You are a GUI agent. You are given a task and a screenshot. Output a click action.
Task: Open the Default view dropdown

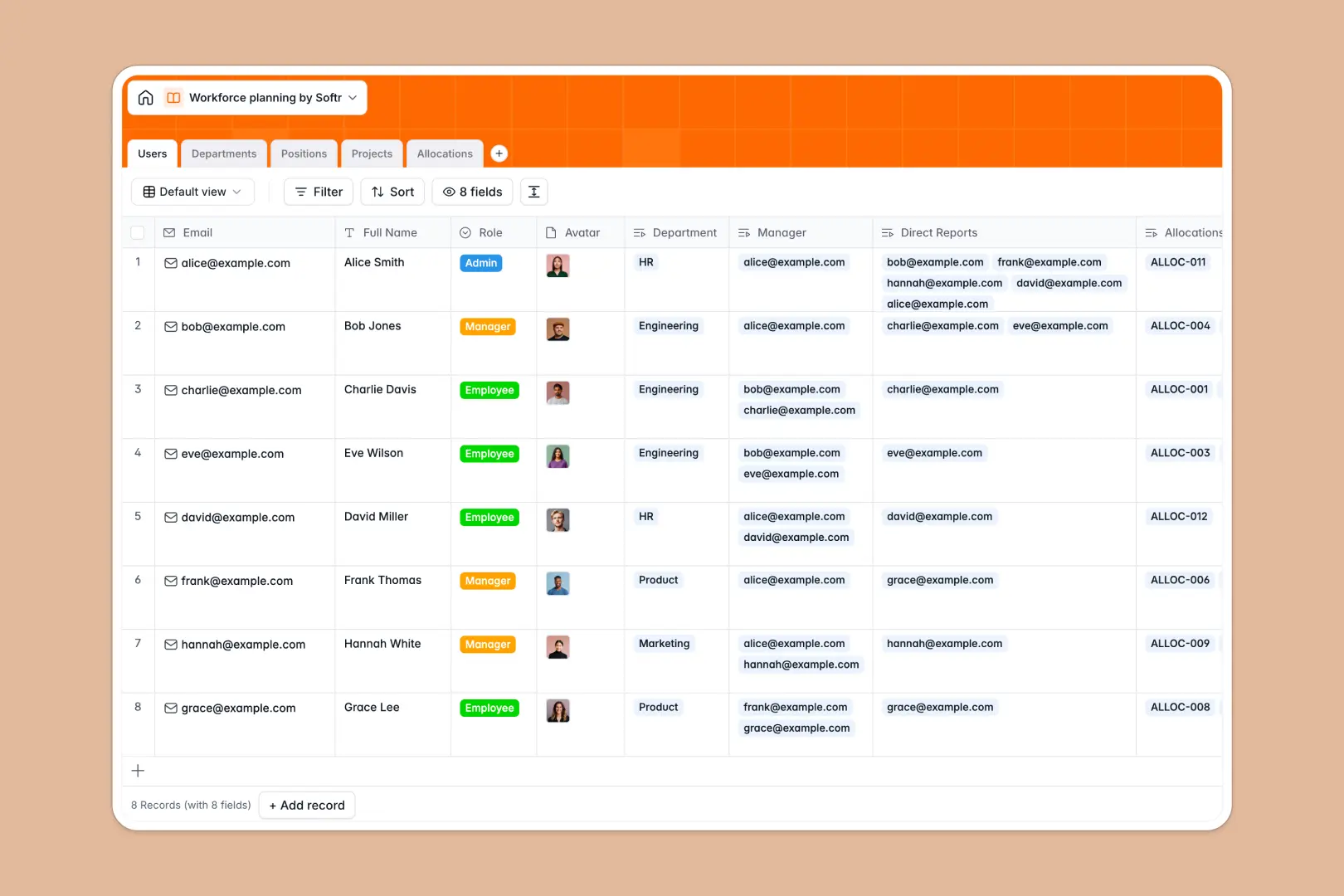(192, 192)
